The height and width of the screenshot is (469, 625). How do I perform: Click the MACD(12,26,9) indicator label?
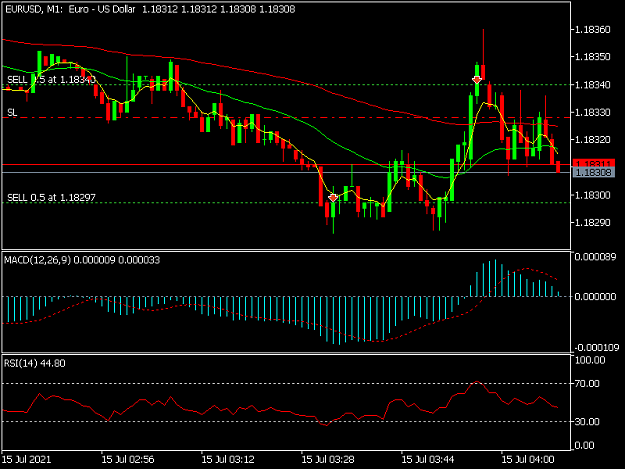[x=82, y=260]
